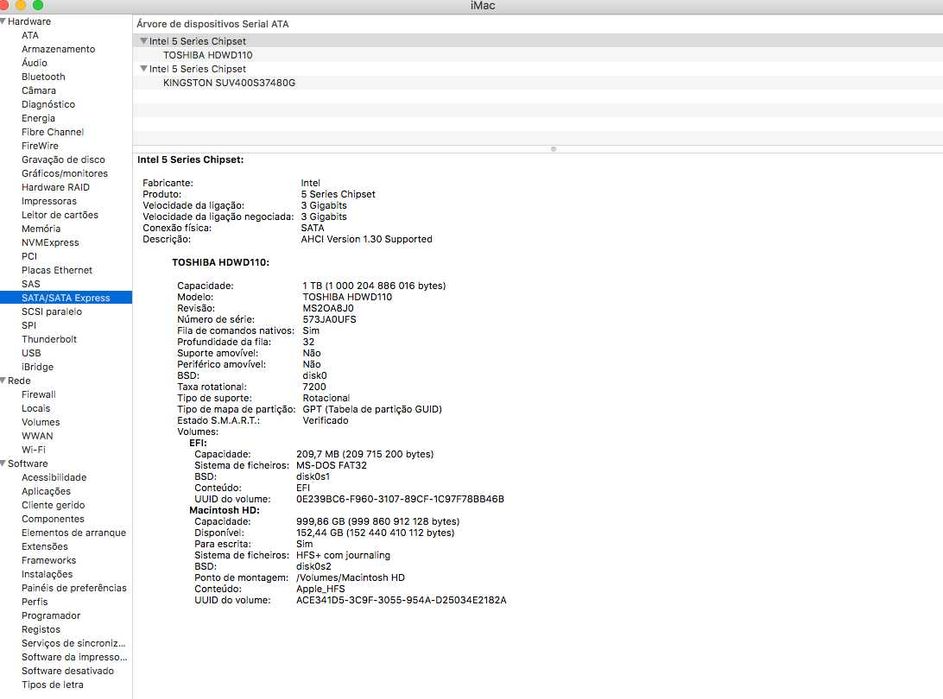
Task: Select KINGSTON SUV400S37480G drive
Action: tap(229, 82)
